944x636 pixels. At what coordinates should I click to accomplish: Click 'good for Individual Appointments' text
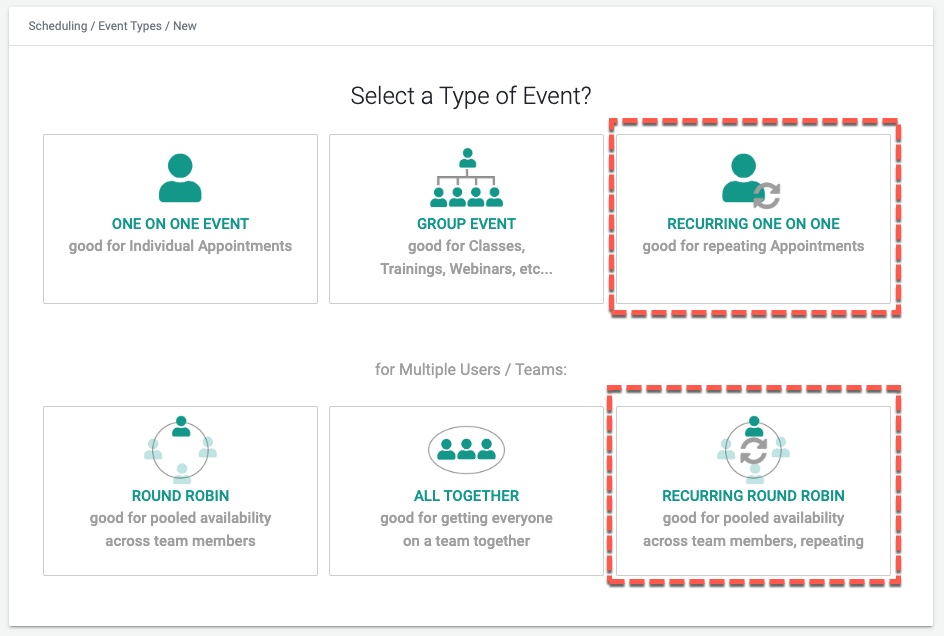pos(180,246)
